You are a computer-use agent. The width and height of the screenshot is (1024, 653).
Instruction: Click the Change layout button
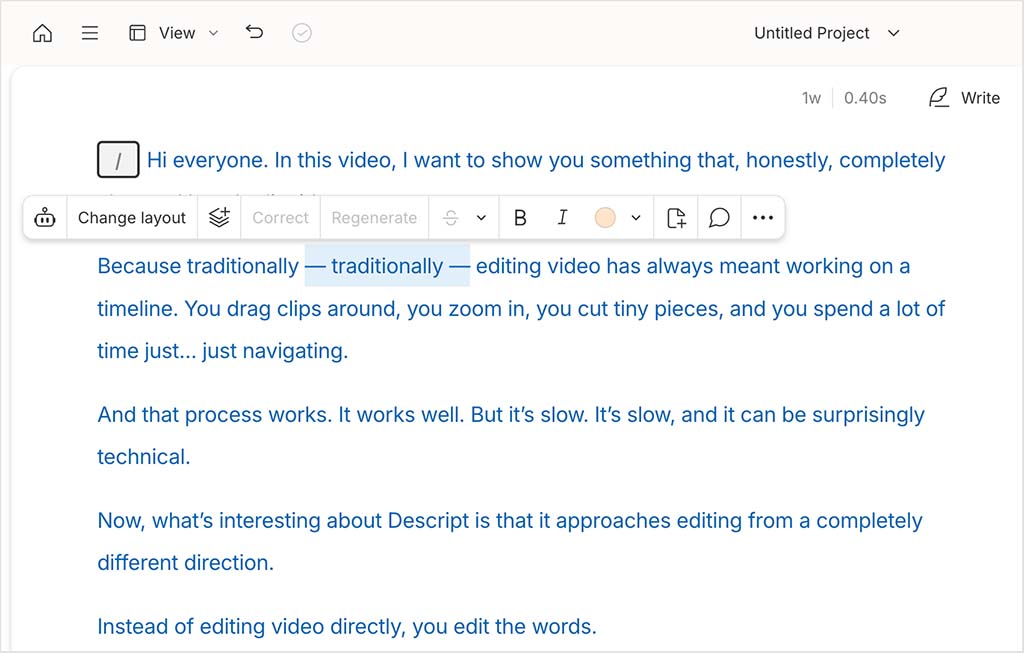(x=131, y=217)
